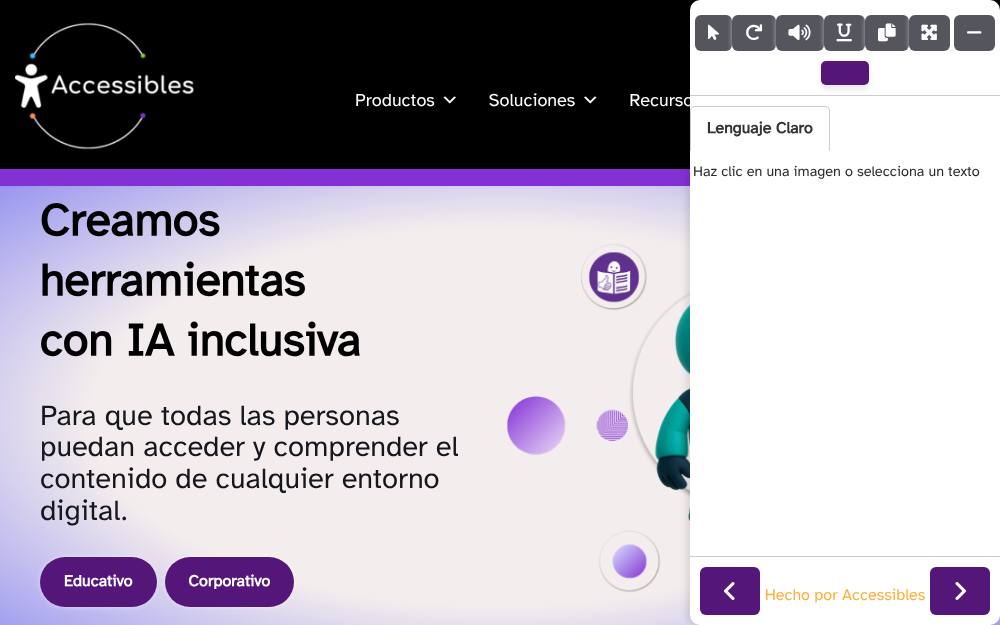
Task: Toggle the underline U icon
Action: pyautogui.click(x=844, y=33)
